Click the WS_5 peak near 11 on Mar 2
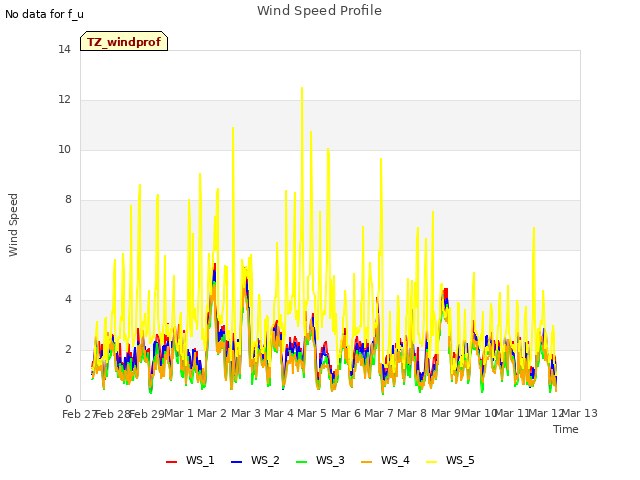Viewport: 640px width, 480px height. pos(233,128)
